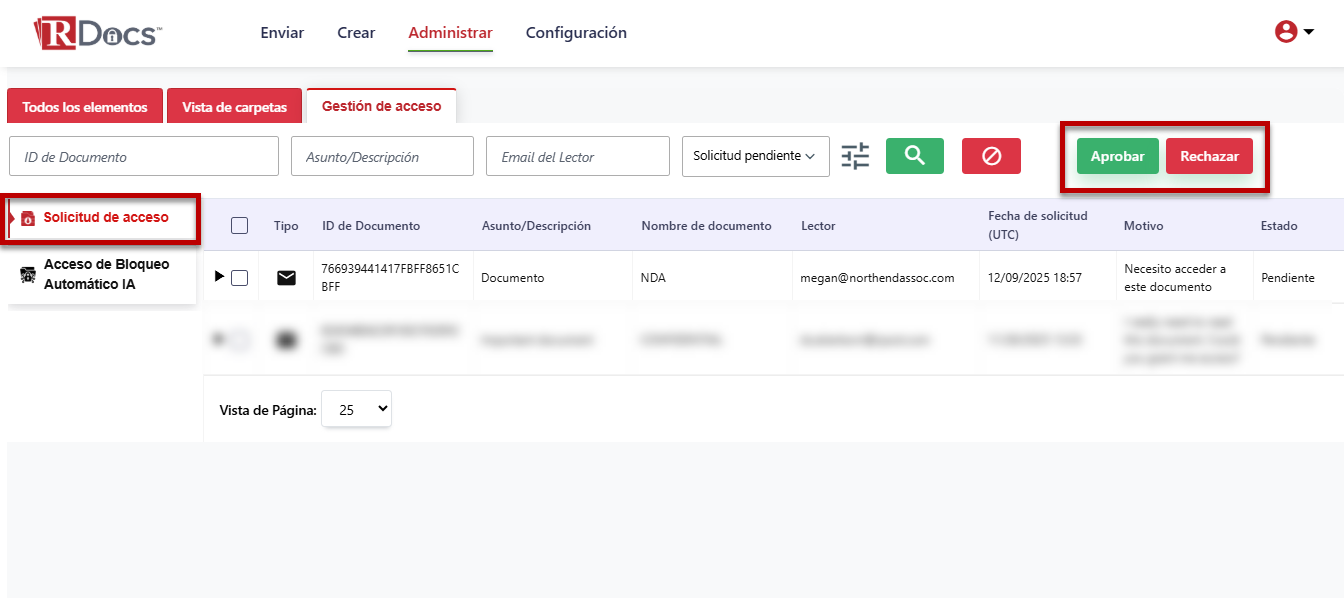Click the red clear filters icon
The height and width of the screenshot is (598, 1344).
pyautogui.click(x=991, y=156)
